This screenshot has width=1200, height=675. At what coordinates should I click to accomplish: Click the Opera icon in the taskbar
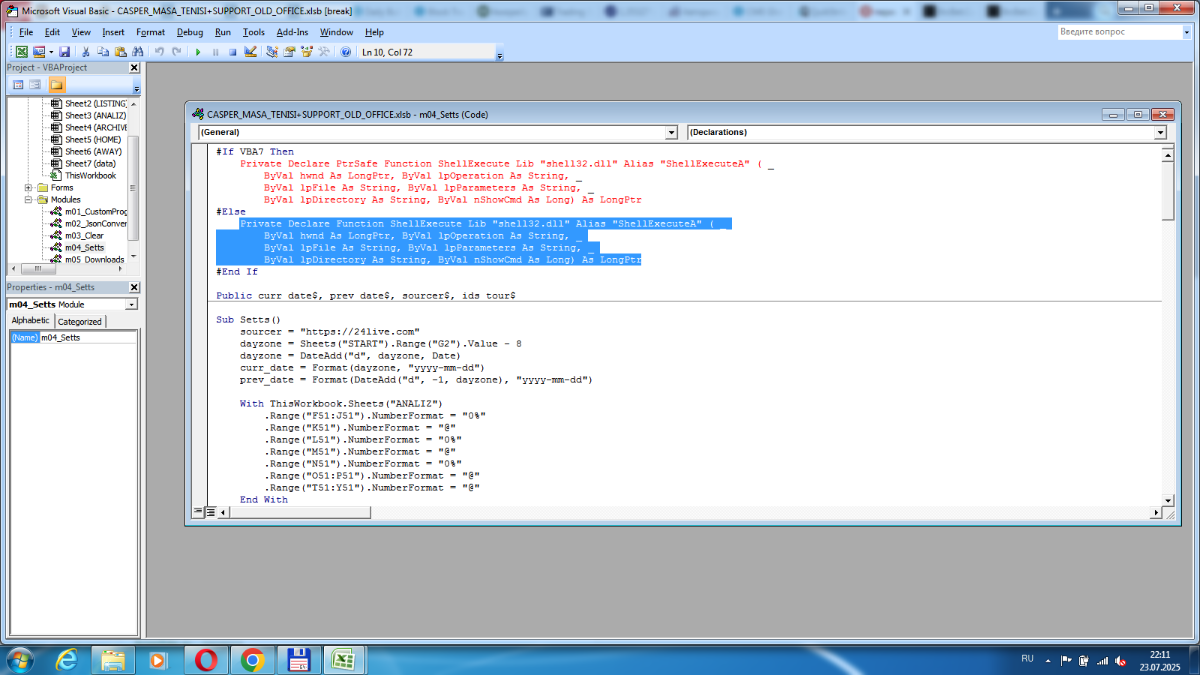click(x=206, y=660)
